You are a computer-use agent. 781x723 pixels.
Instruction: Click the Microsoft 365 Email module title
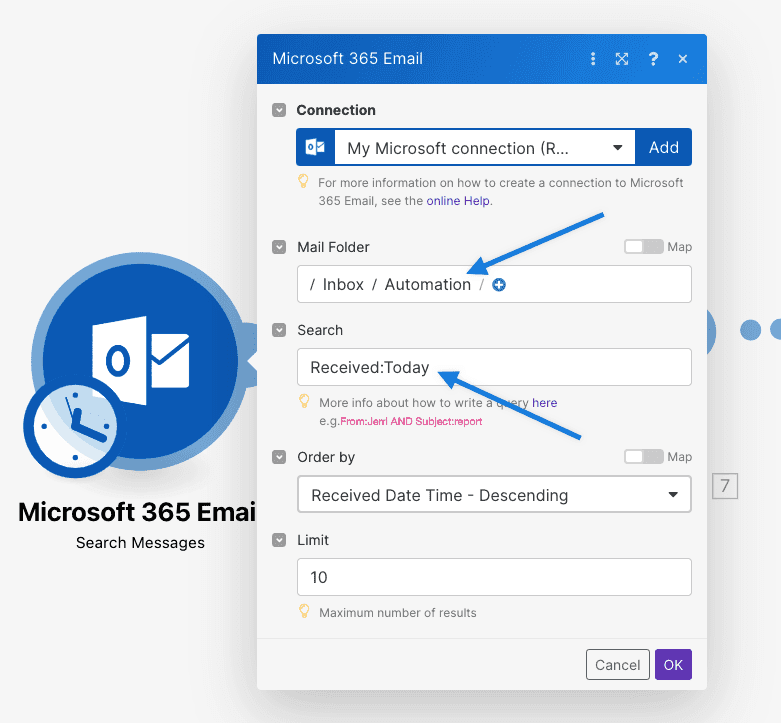[x=137, y=512]
